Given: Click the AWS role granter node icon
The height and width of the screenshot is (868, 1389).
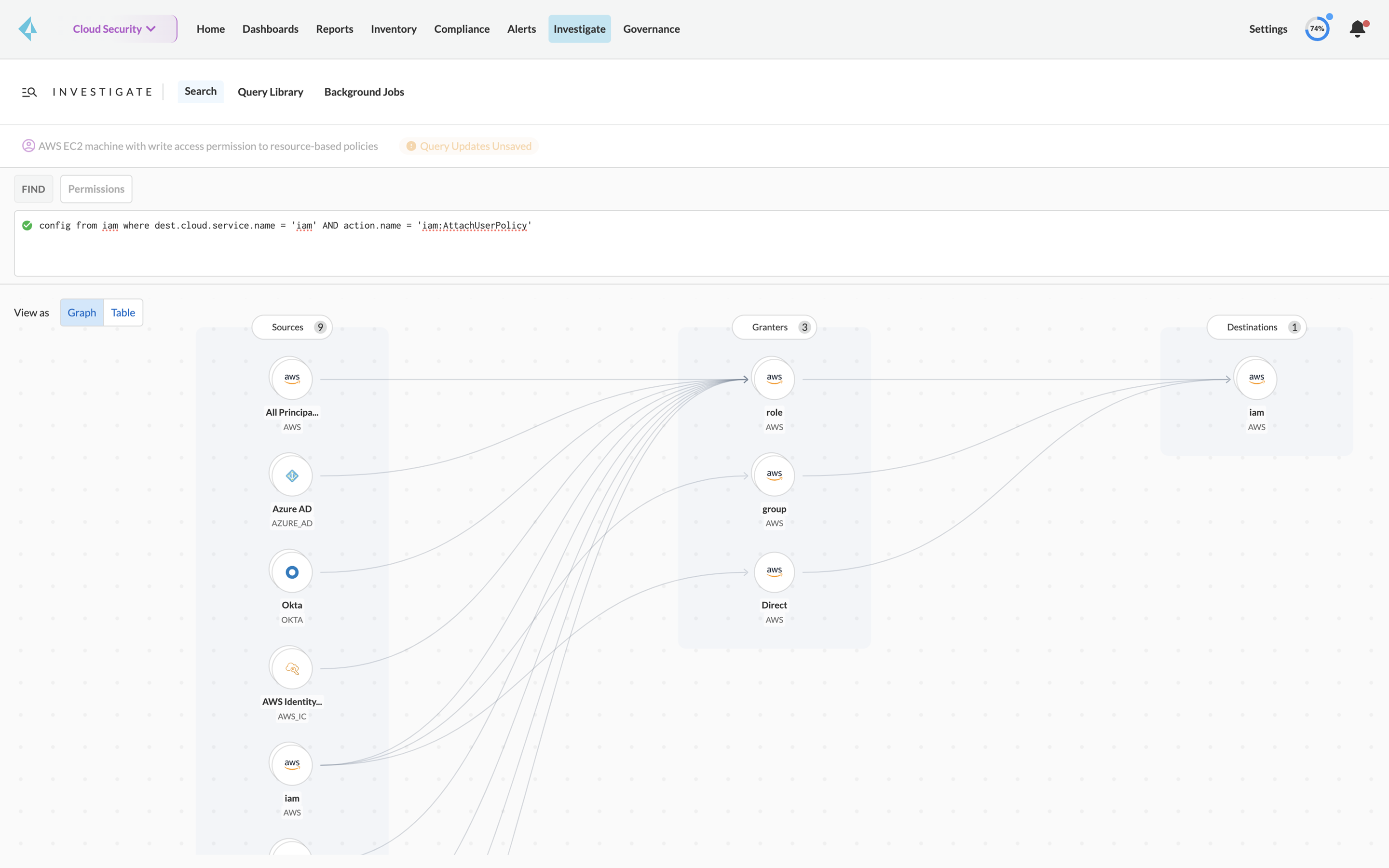Looking at the screenshot, I should [x=774, y=378].
